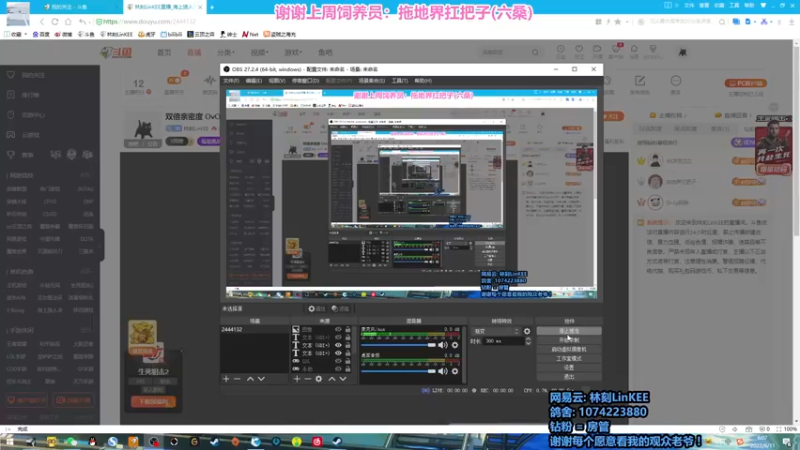This screenshot has height=450, width=800.
Task: Toggle visibility of the second 文本 (GDI+) source
Action: [338, 345]
